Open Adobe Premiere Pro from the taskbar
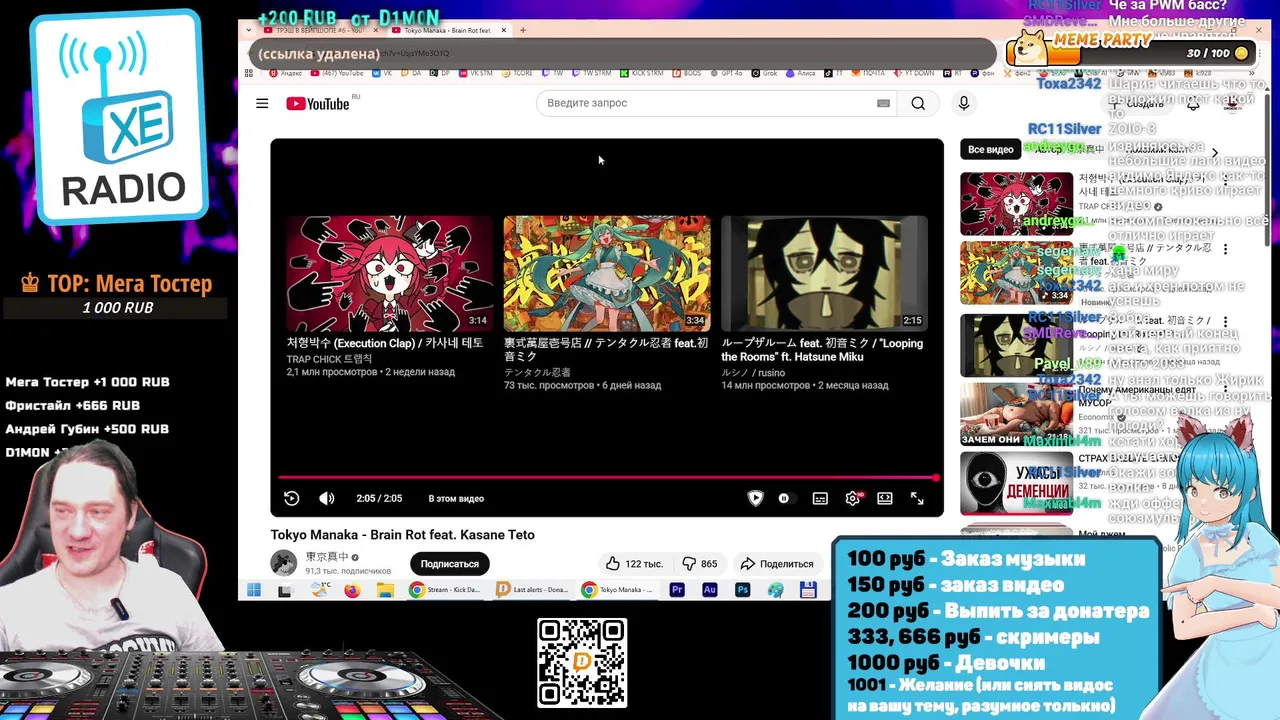Screen dimensions: 1280x720 677,590
